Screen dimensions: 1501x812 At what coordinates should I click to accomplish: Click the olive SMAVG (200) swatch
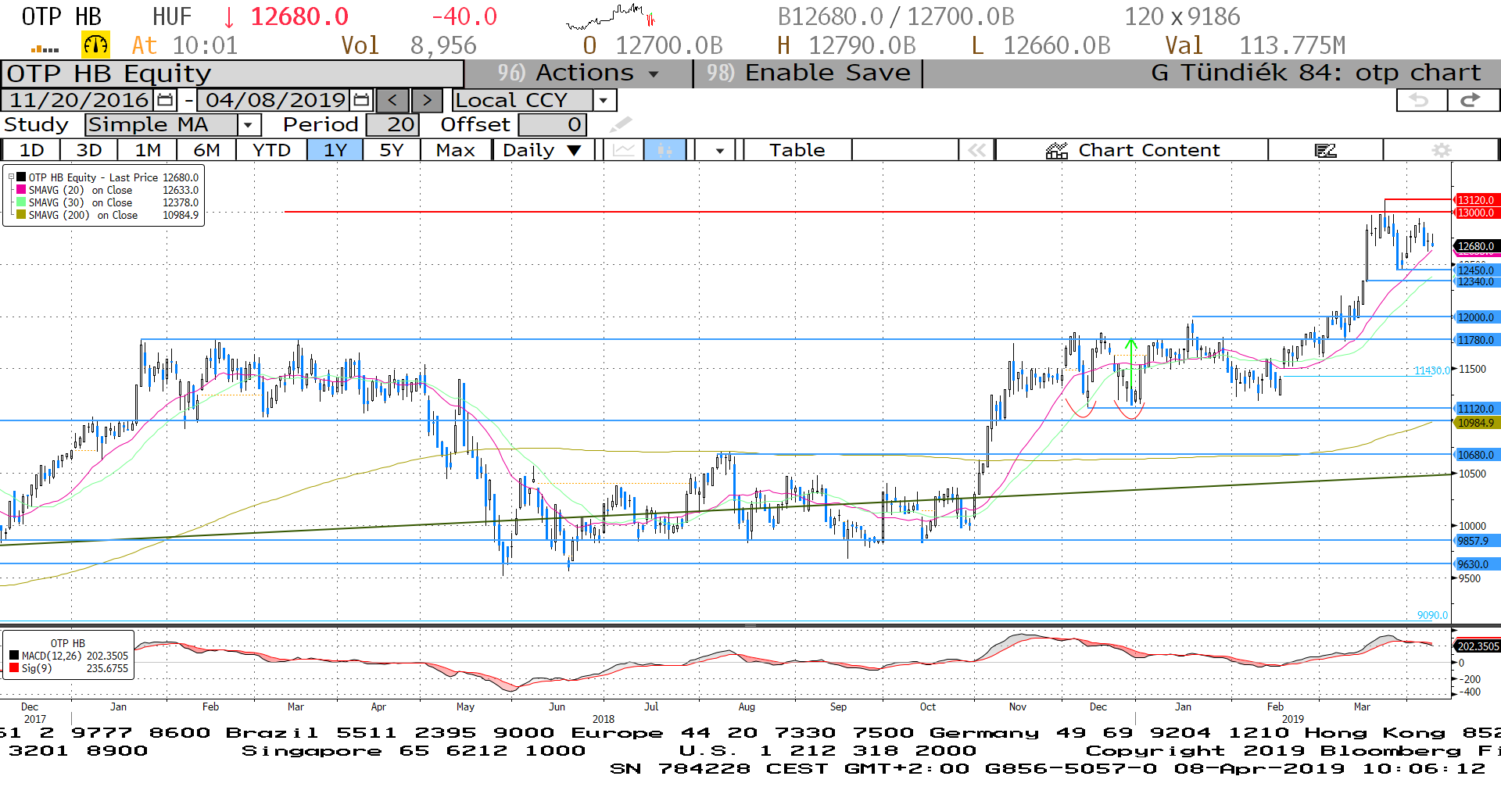[x=22, y=215]
